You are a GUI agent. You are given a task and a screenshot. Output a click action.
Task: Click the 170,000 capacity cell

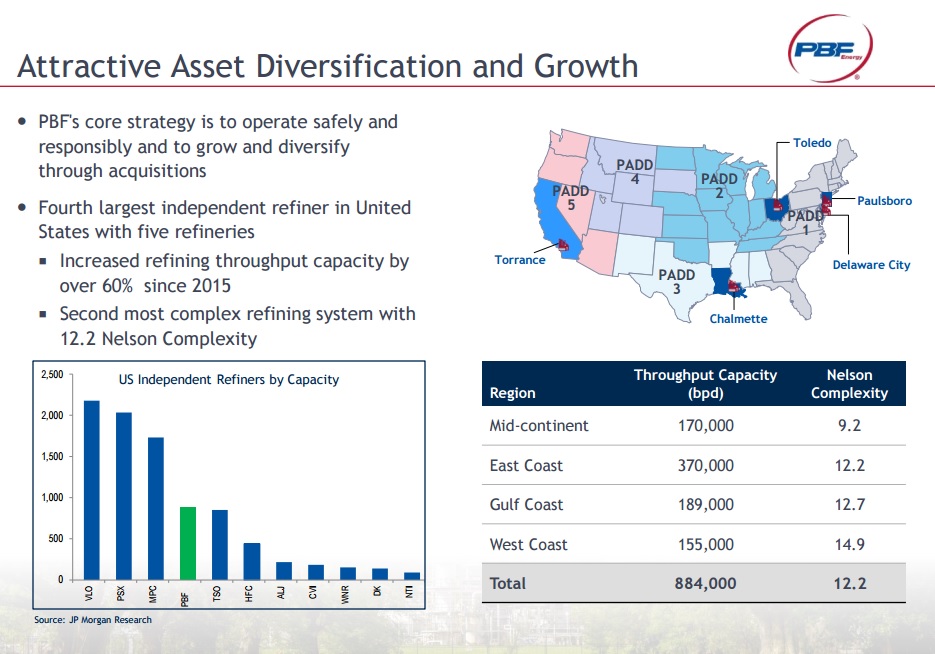point(705,425)
